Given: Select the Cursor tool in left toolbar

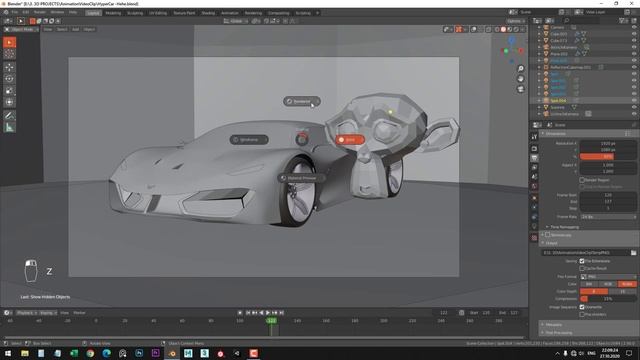Looking at the screenshot, I should pyautogui.click(x=9, y=54).
